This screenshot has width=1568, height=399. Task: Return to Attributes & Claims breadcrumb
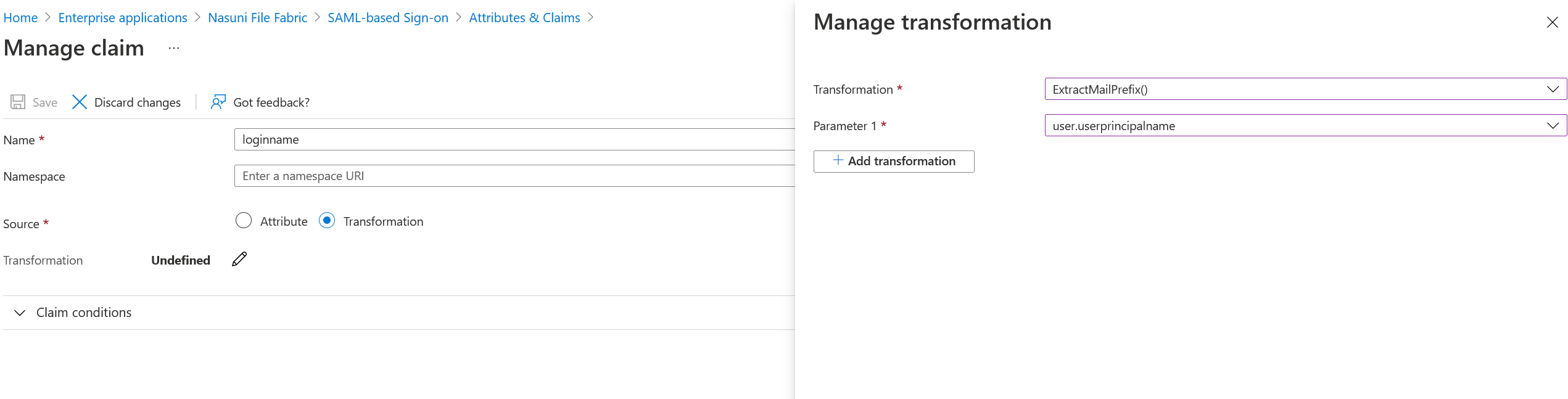point(524,18)
